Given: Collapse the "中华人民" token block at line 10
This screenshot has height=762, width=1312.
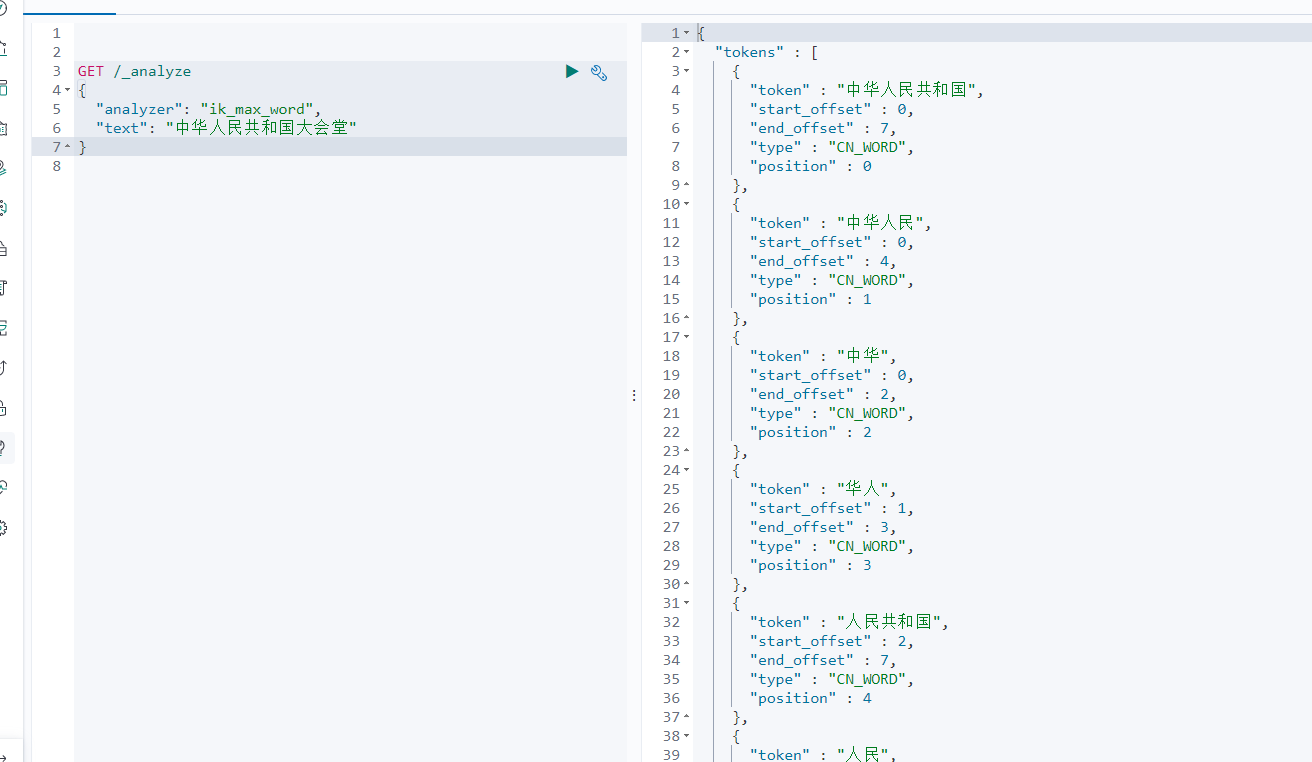Looking at the screenshot, I should click(686, 204).
